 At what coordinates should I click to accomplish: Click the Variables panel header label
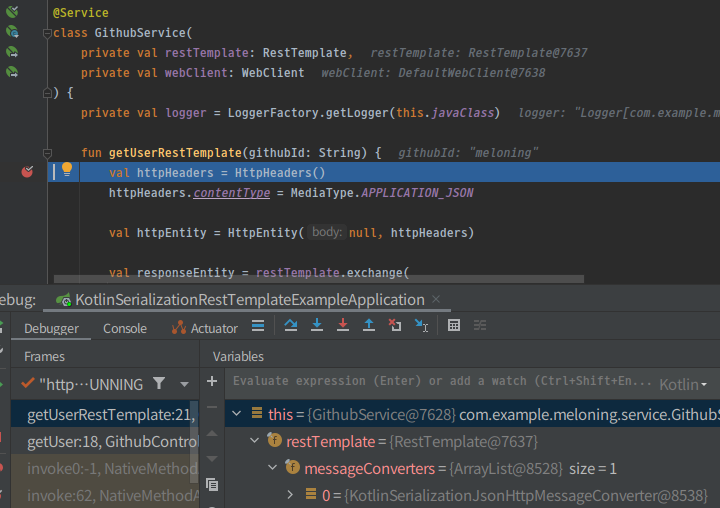[x=238, y=356]
